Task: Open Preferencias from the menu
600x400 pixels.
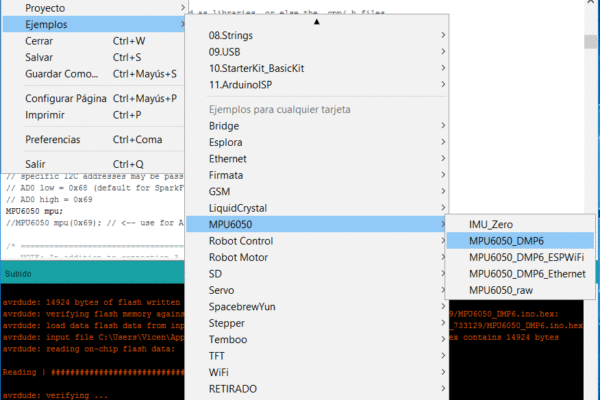Action: tap(94, 139)
